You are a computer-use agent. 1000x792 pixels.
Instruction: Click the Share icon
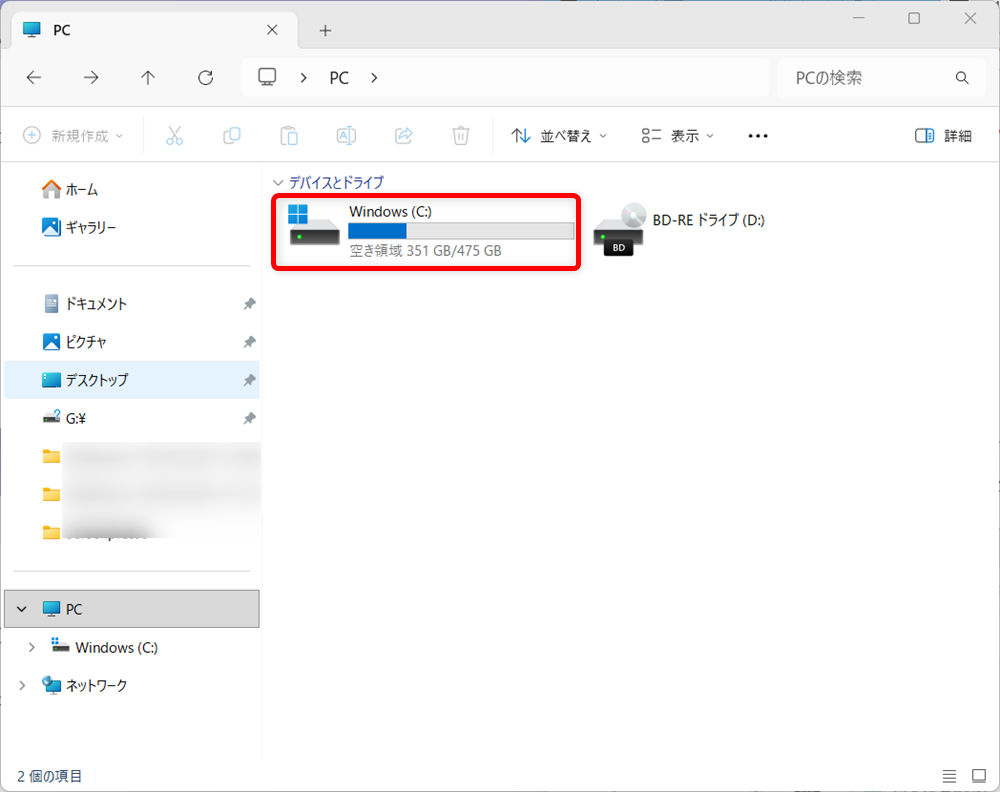pyautogui.click(x=403, y=135)
